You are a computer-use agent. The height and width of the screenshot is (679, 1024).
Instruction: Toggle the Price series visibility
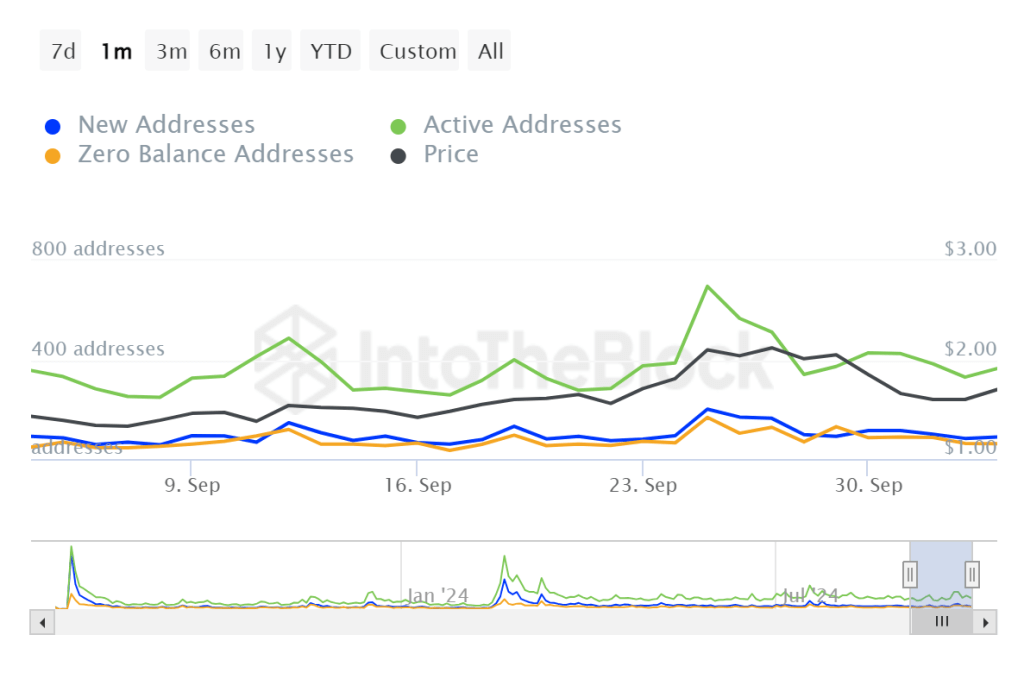pos(451,155)
